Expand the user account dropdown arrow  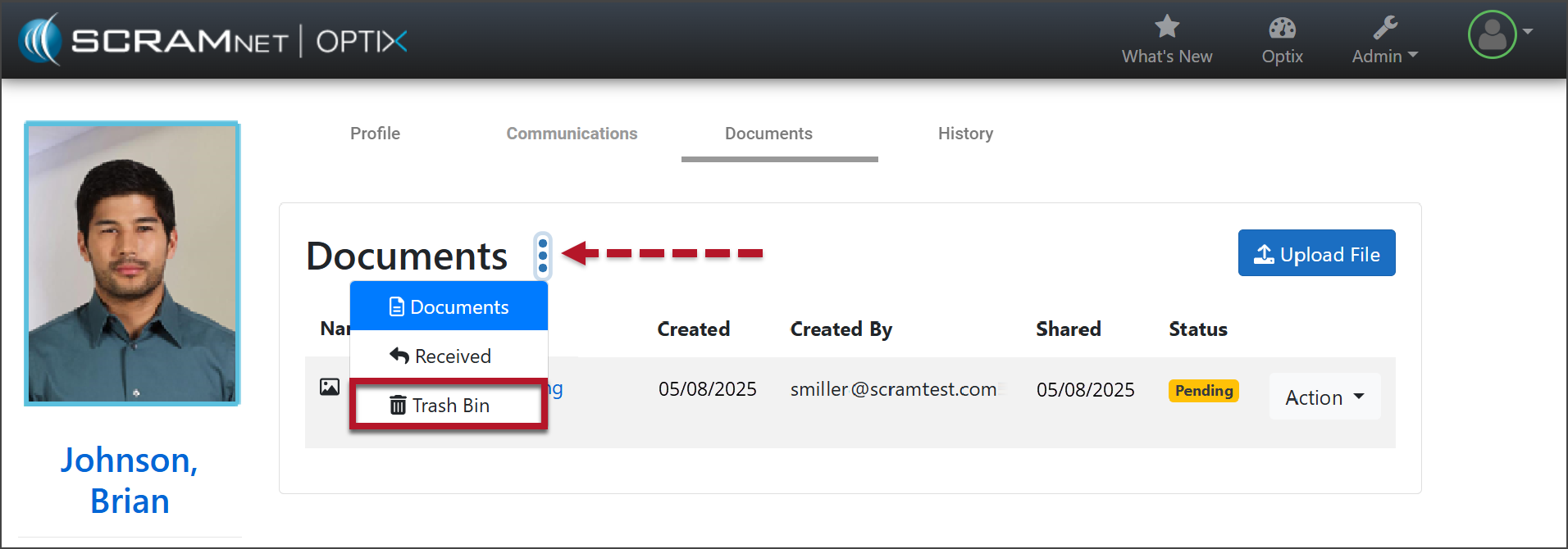[x=1528, y=32]
